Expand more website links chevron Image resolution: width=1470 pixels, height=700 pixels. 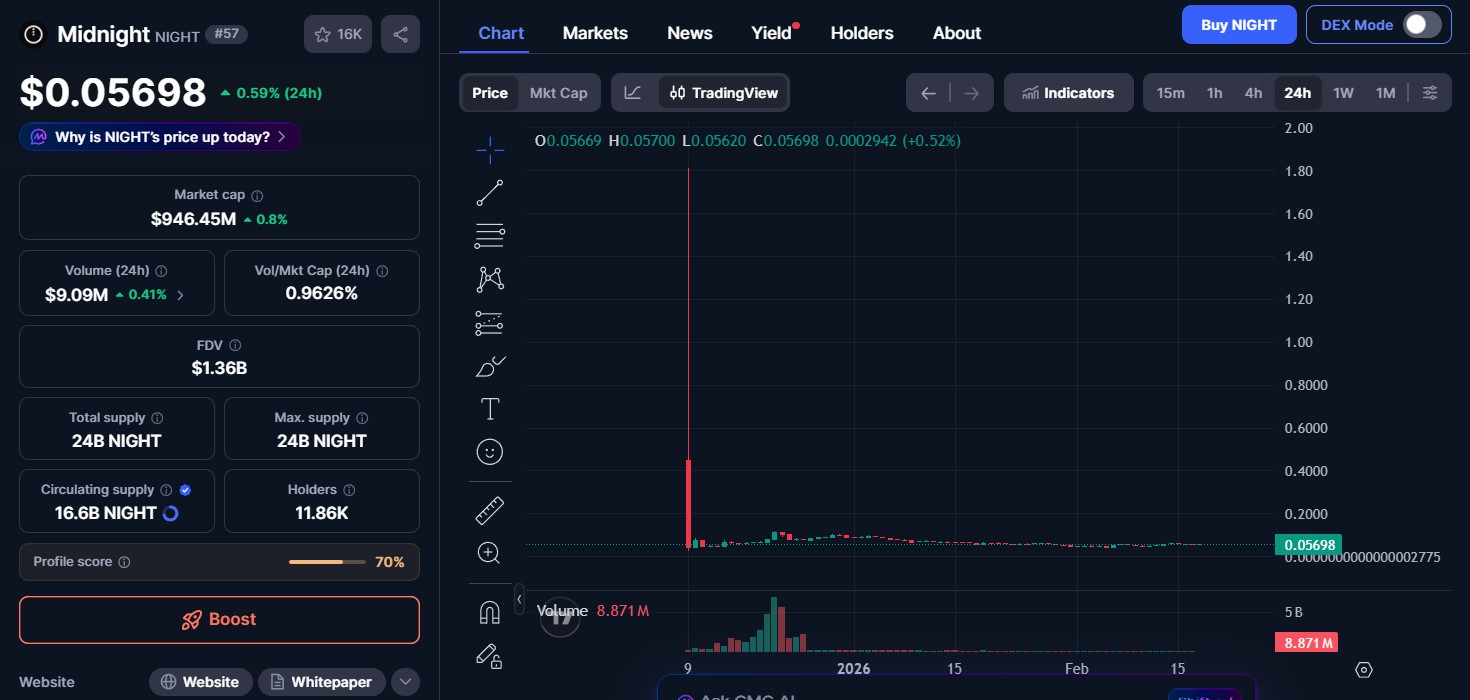[405, 682]
